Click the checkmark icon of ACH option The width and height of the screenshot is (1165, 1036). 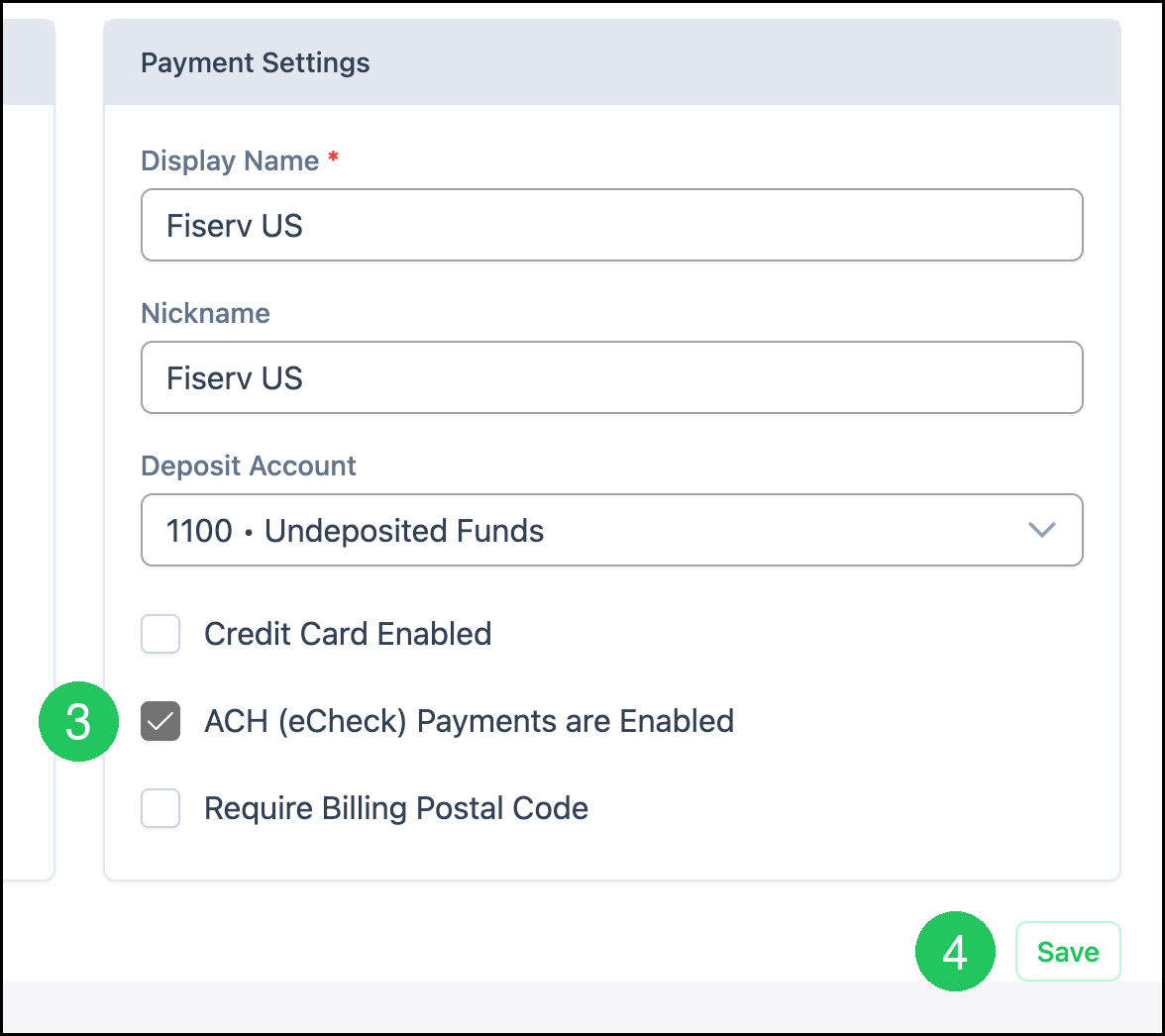pos(160,721)
